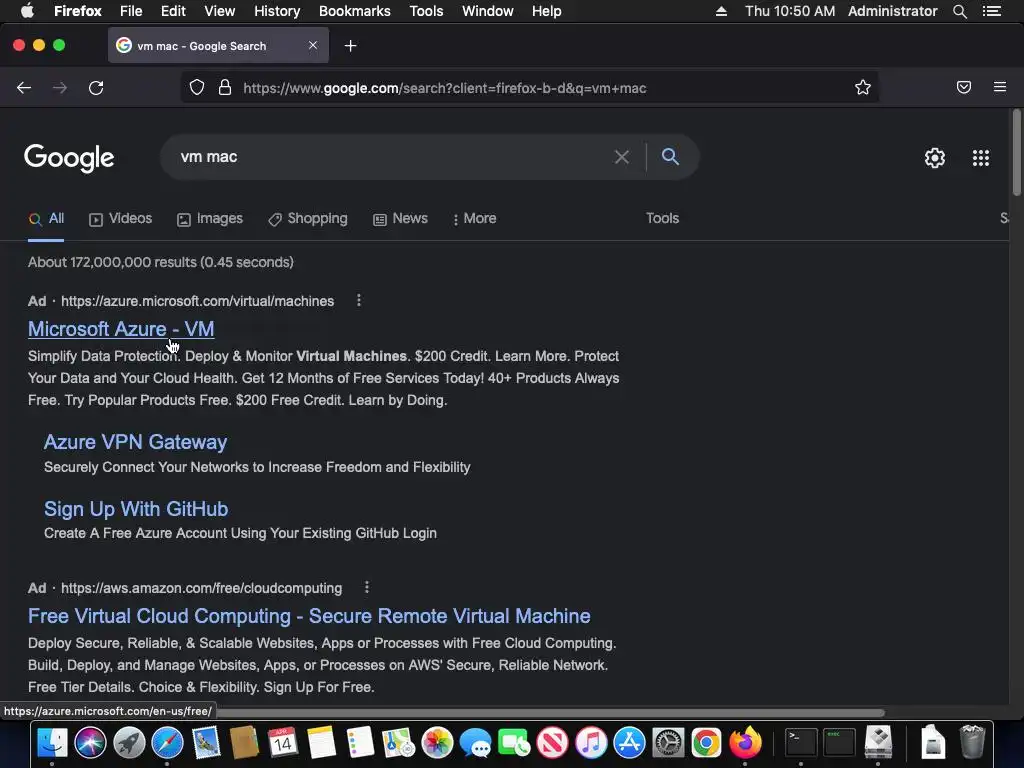Image resolution: width=1024 pixels, height=768 pixels.
Task: Switch to the Images tab
Action: coord(210,219)
